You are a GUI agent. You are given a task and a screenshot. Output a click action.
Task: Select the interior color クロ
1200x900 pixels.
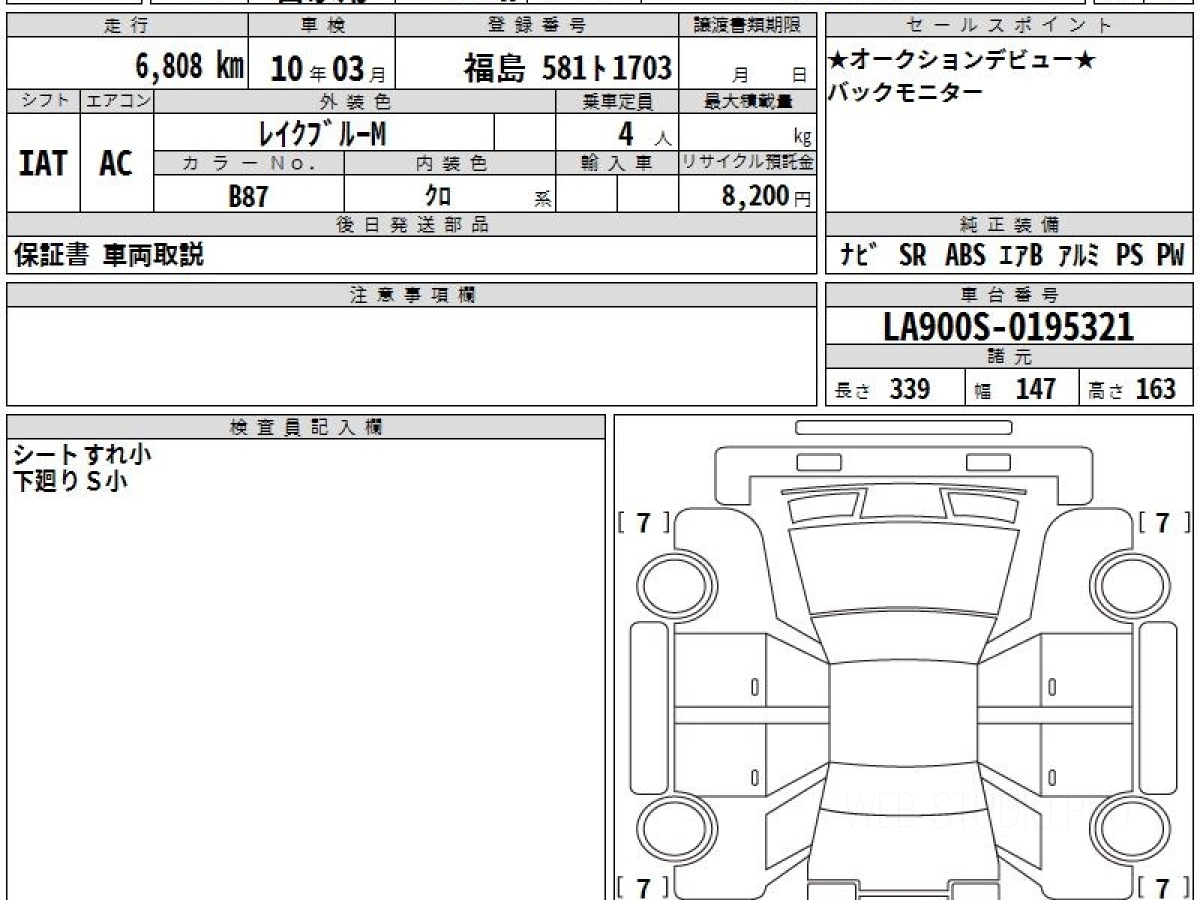[x=439, y=196]
